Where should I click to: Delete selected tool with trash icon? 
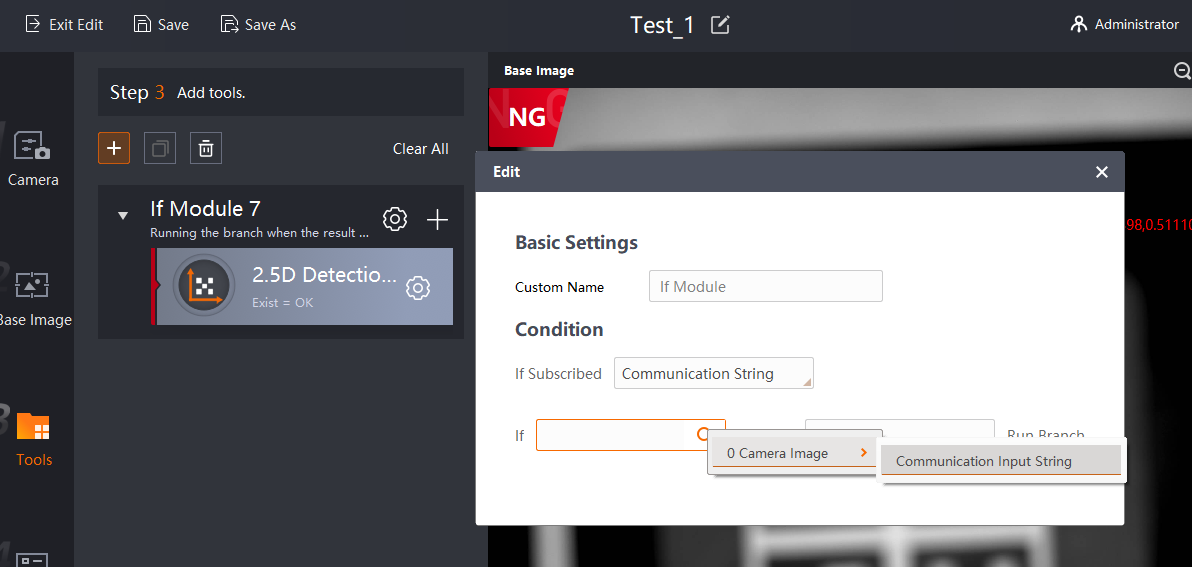(205, 148)
